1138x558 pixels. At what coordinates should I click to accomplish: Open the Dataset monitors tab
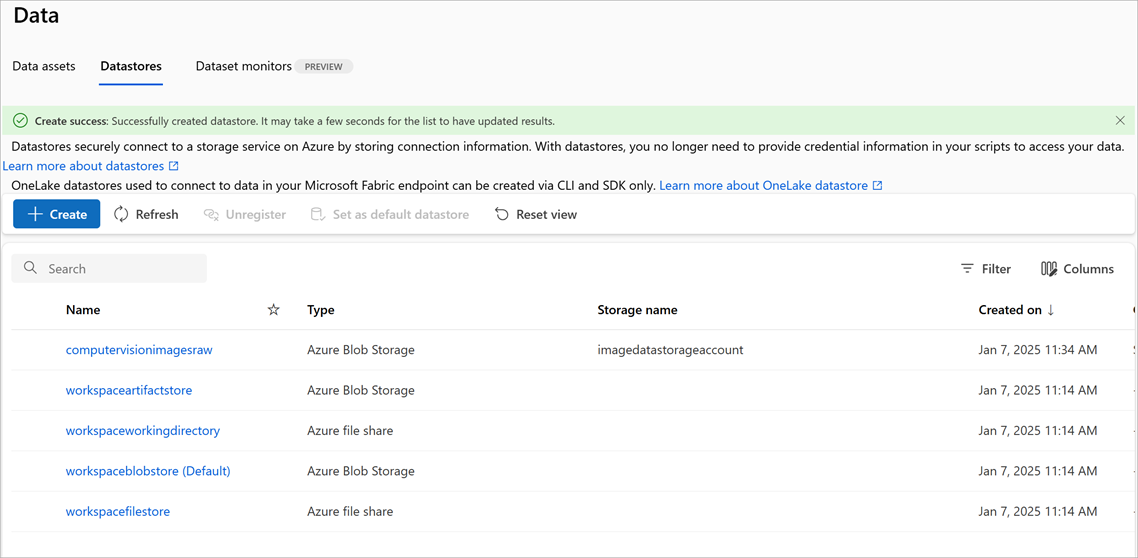click(x=244, y=66)
